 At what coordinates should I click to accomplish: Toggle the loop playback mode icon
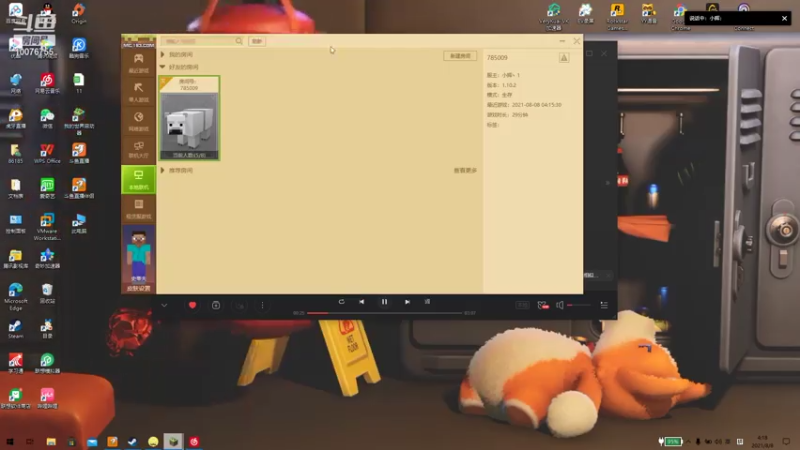point(341,302)
